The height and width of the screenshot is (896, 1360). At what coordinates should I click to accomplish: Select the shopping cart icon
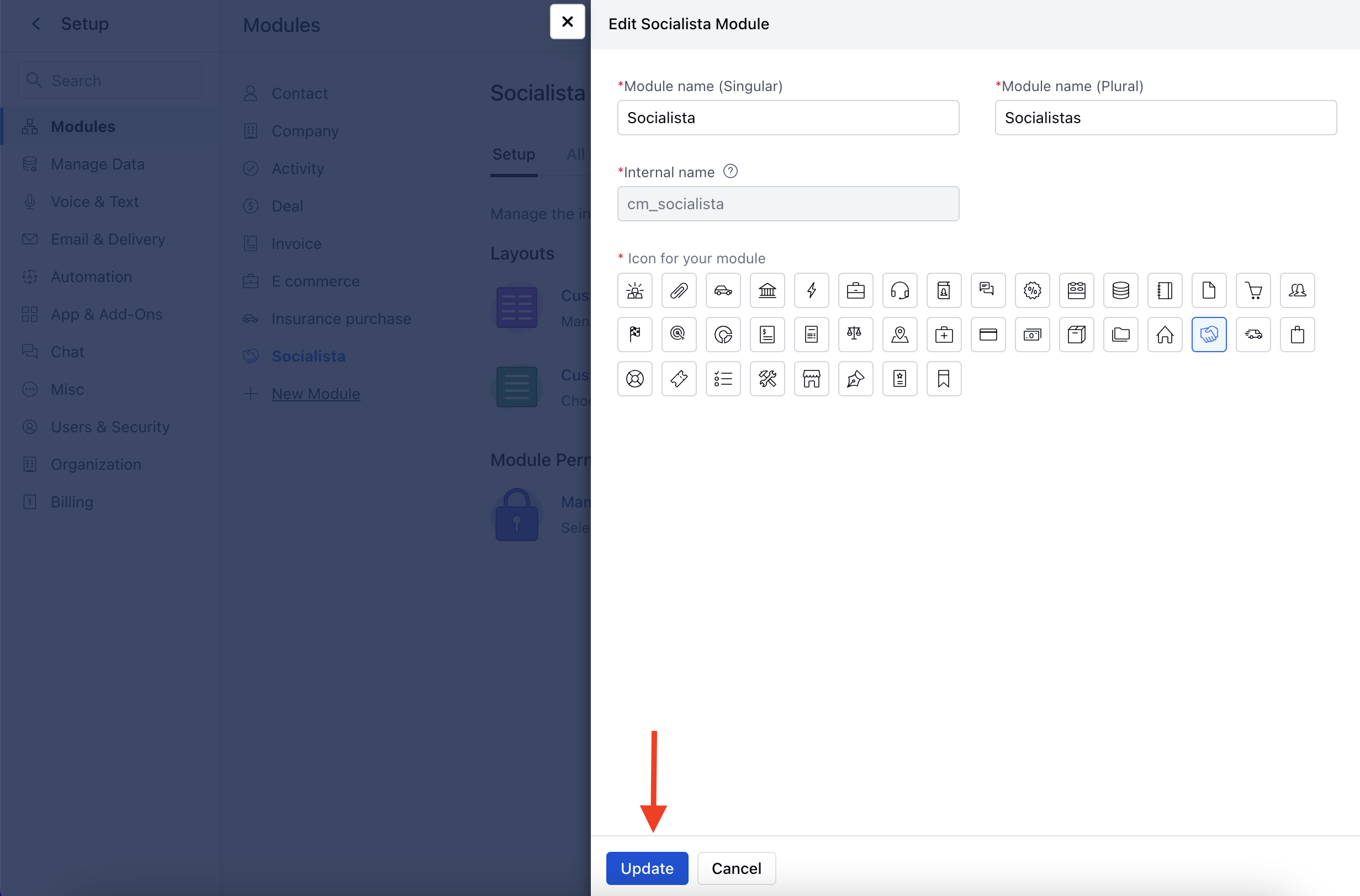pyautogui.click(x=1253, y=290)
